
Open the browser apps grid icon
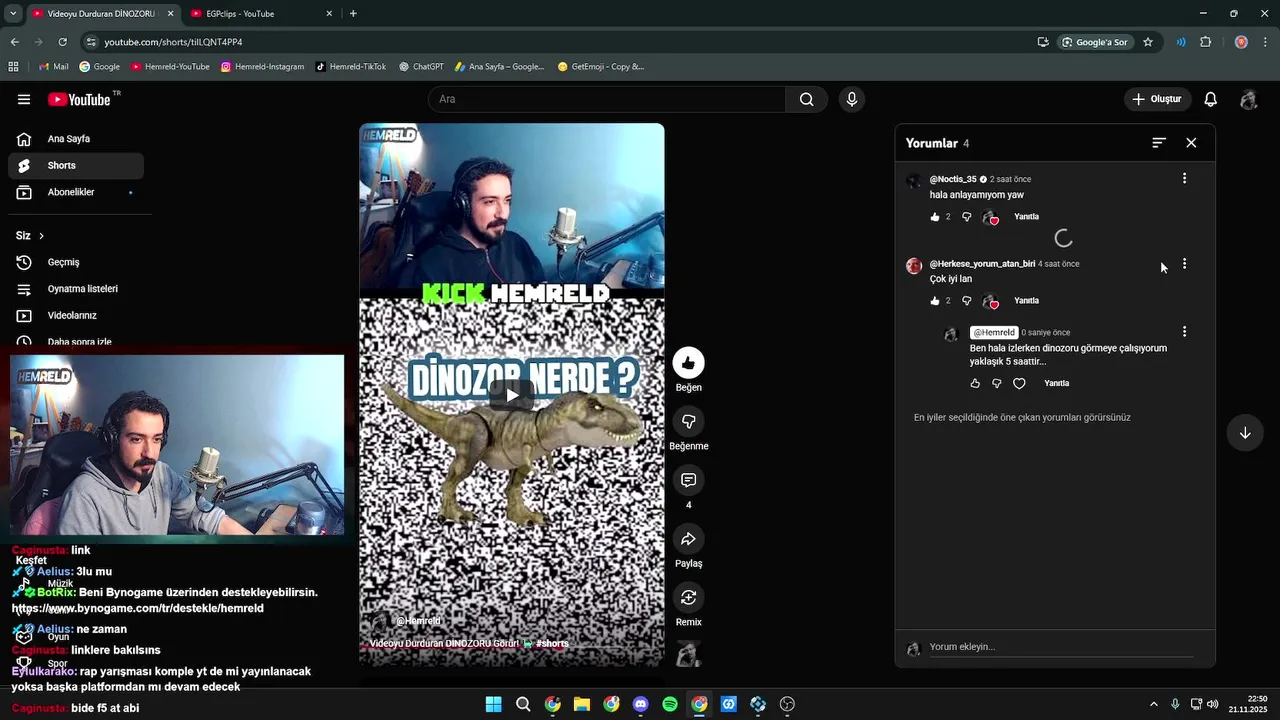13,67
